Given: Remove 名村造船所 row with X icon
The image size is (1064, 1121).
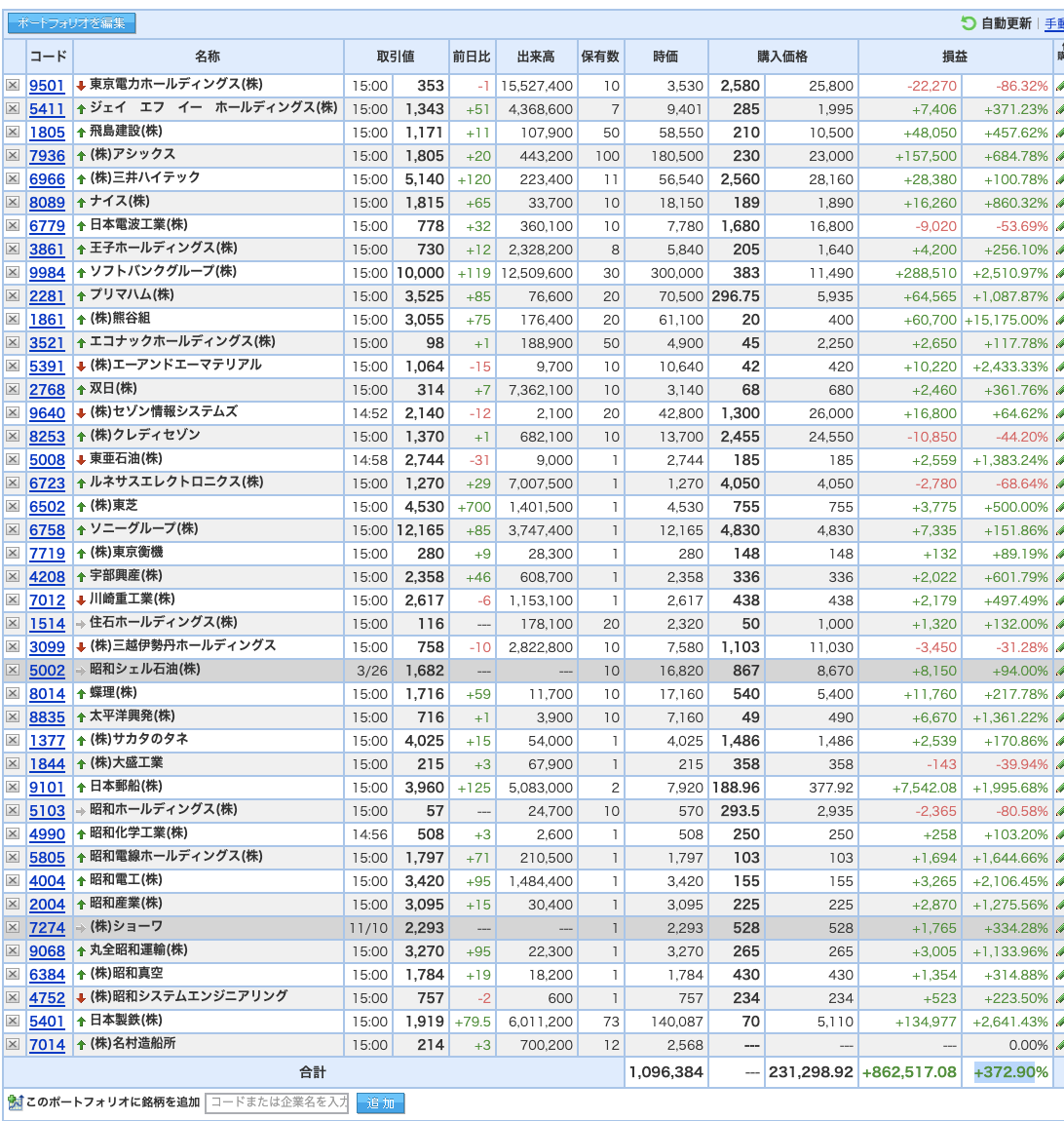Looking at the screenshot, I should coord(13,1045).
